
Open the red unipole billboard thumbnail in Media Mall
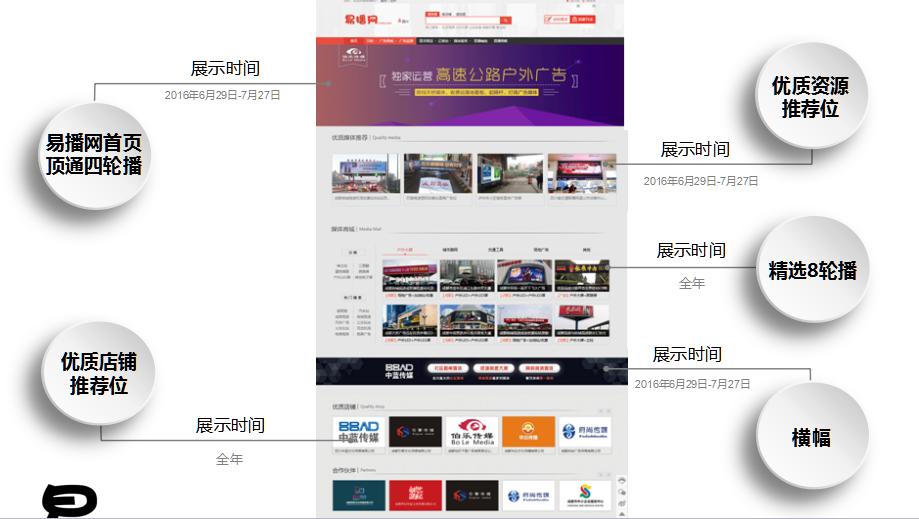click(x=582, y=320)
